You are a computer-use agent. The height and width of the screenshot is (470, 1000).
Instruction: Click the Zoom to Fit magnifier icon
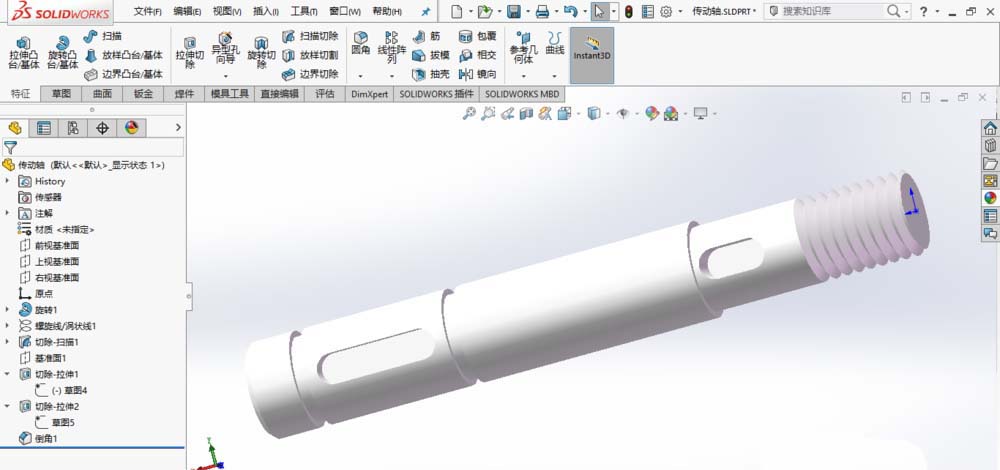pos(468,114)
